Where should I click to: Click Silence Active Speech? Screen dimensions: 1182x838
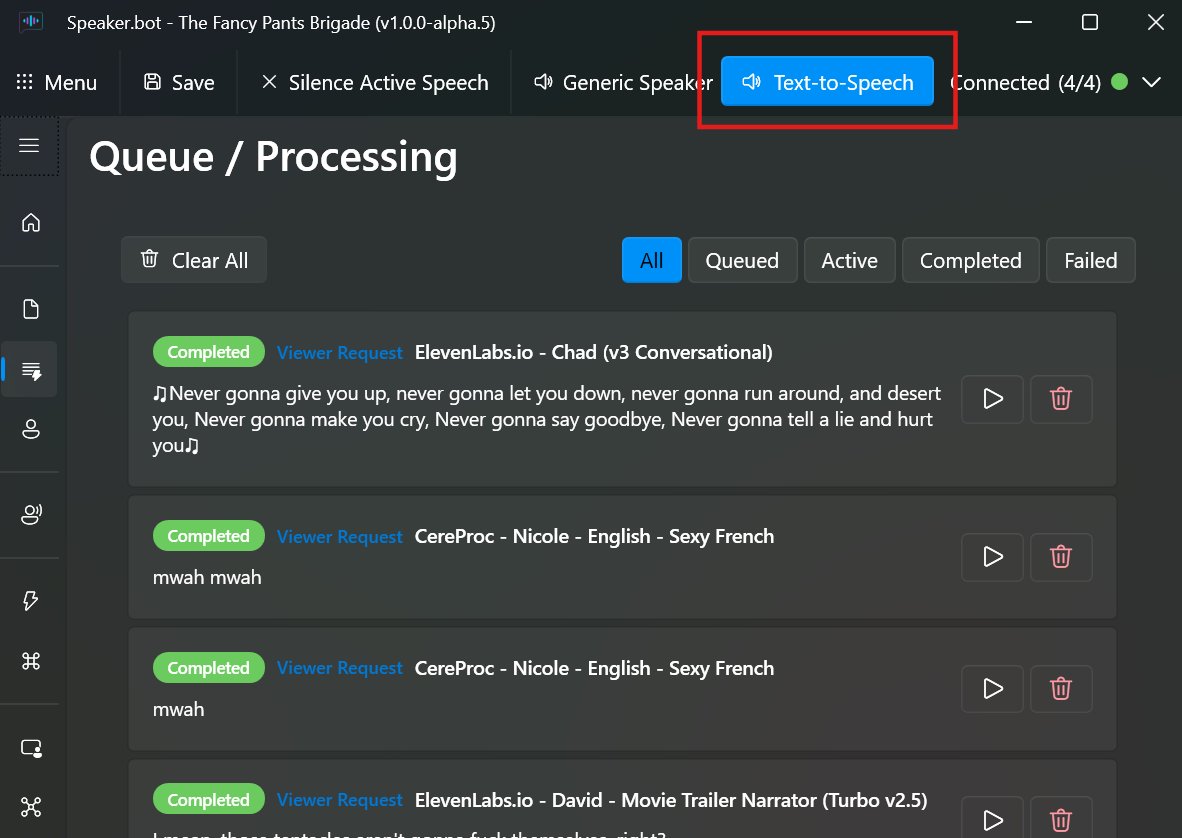click(375, 82)
